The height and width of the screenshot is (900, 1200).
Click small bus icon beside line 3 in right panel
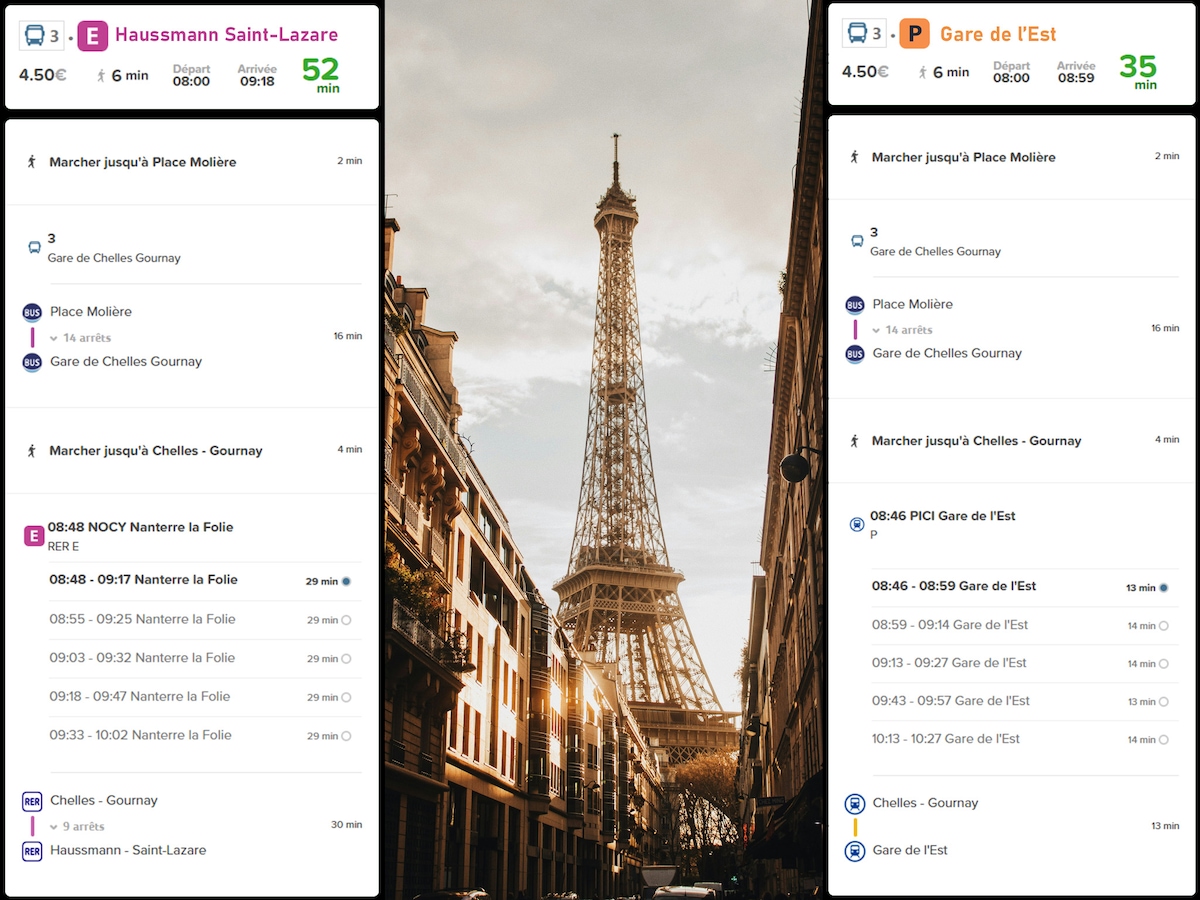point(856,241)
